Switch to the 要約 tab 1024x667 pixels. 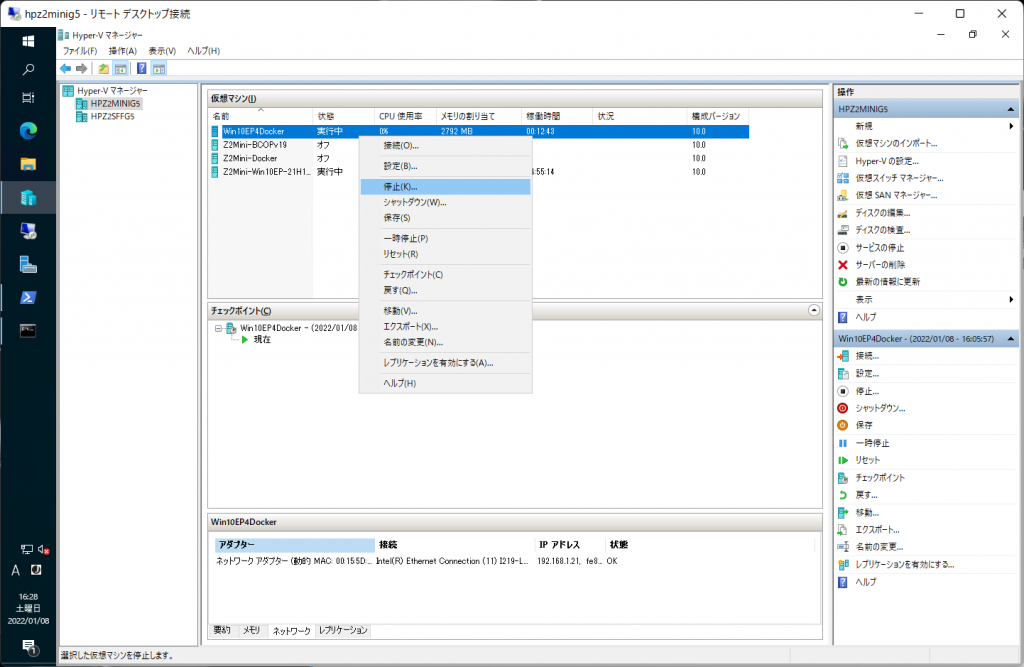[x=222, y=630]
